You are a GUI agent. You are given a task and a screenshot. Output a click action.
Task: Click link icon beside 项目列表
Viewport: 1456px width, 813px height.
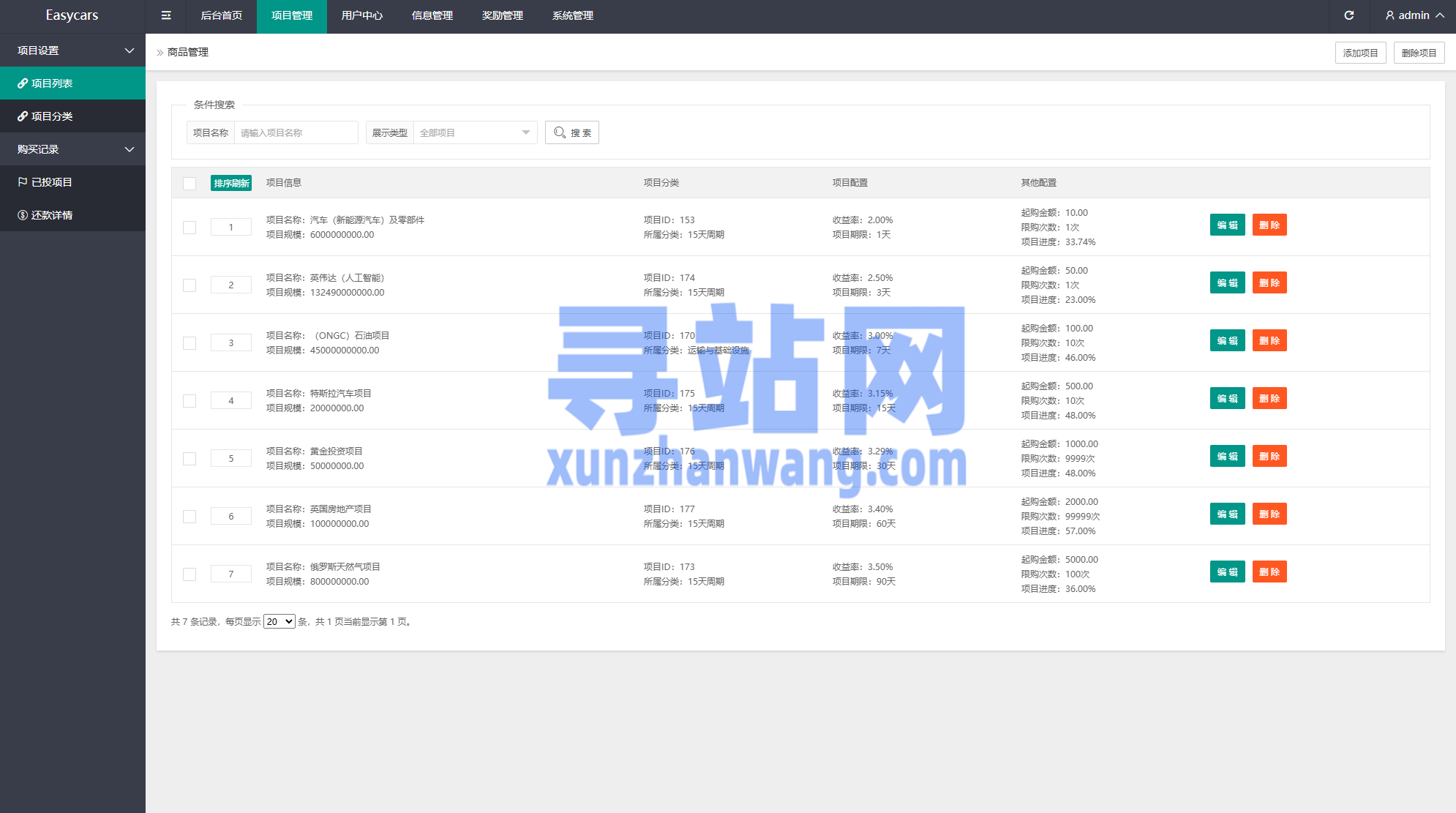pyautogui.click(x=23, y=83)
